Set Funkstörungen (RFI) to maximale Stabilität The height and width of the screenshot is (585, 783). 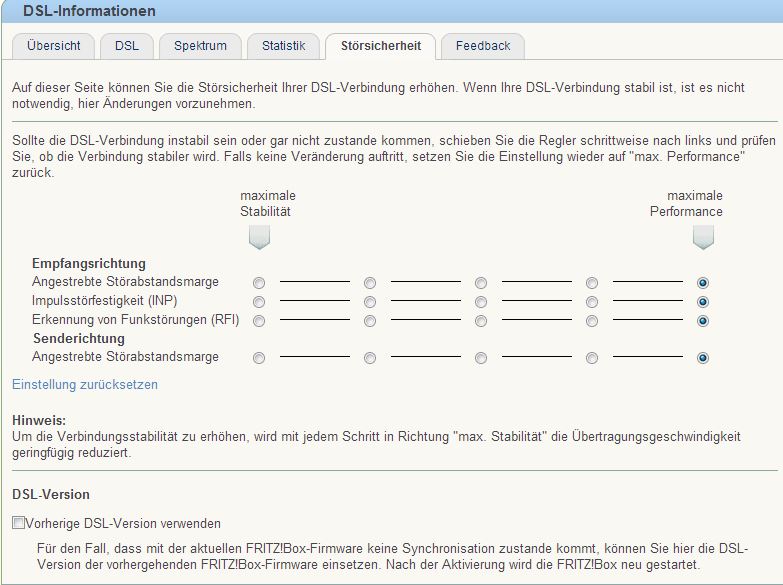tap(259, 321)
